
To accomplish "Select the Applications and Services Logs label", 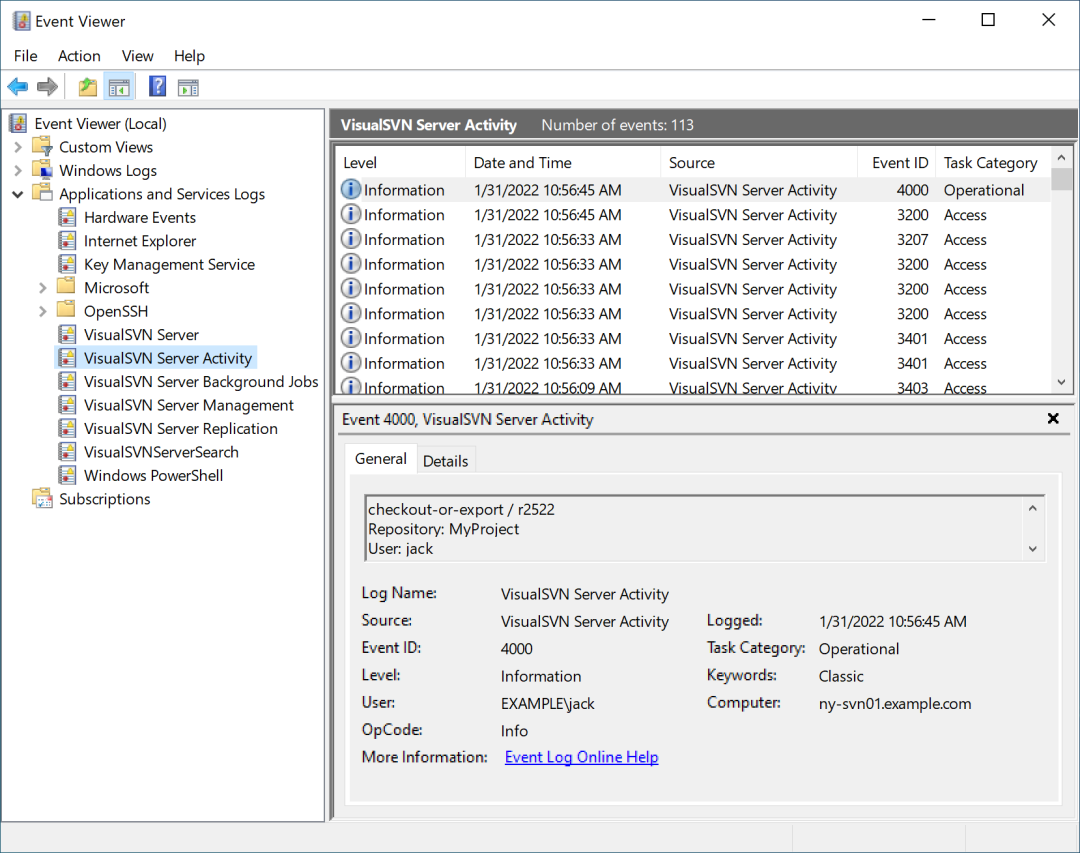I will 162,194.
